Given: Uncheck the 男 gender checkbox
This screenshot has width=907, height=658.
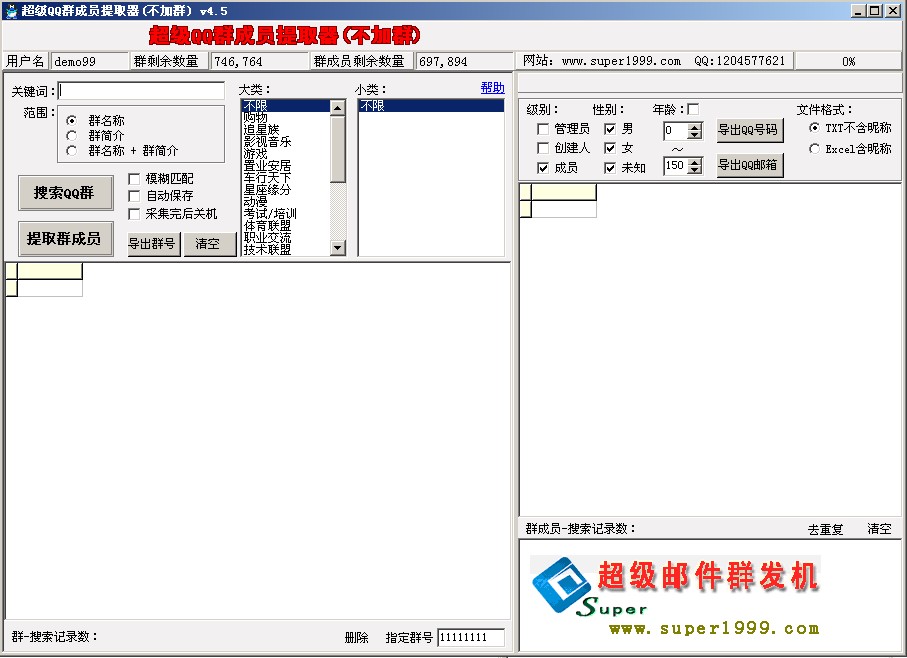Looking at the screenshot, I should [x=610, y=128].
